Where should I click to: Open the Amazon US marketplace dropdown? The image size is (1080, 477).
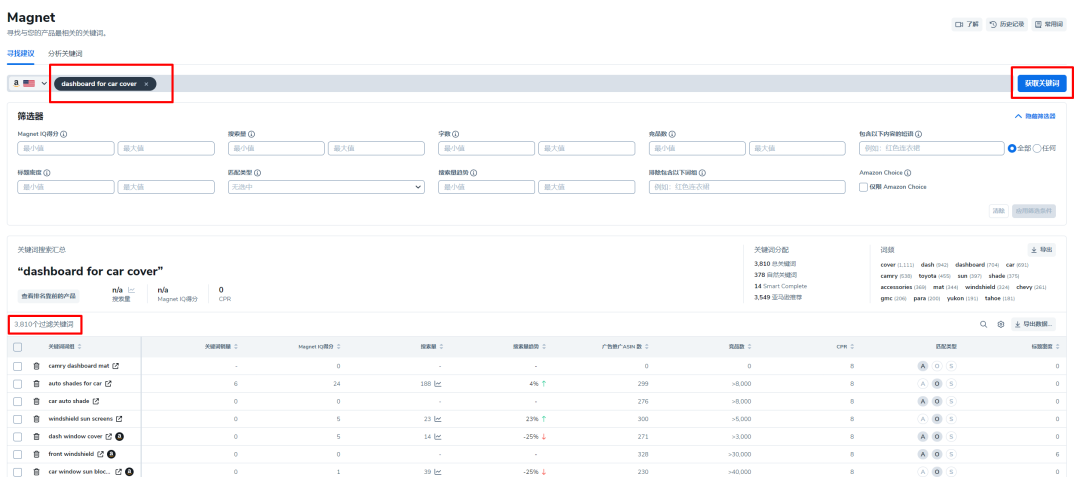[30, 83]
